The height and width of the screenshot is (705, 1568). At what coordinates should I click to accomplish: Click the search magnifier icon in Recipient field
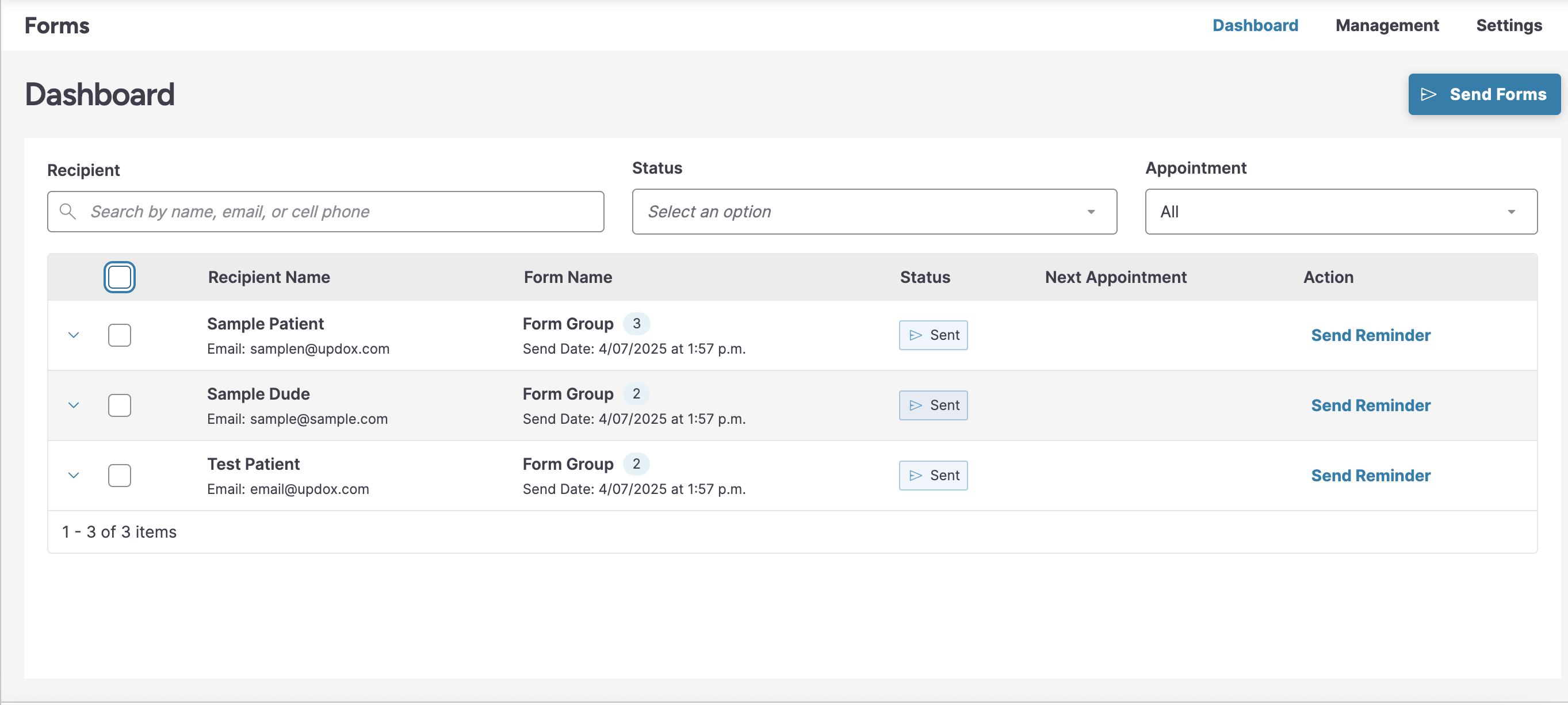67,211
